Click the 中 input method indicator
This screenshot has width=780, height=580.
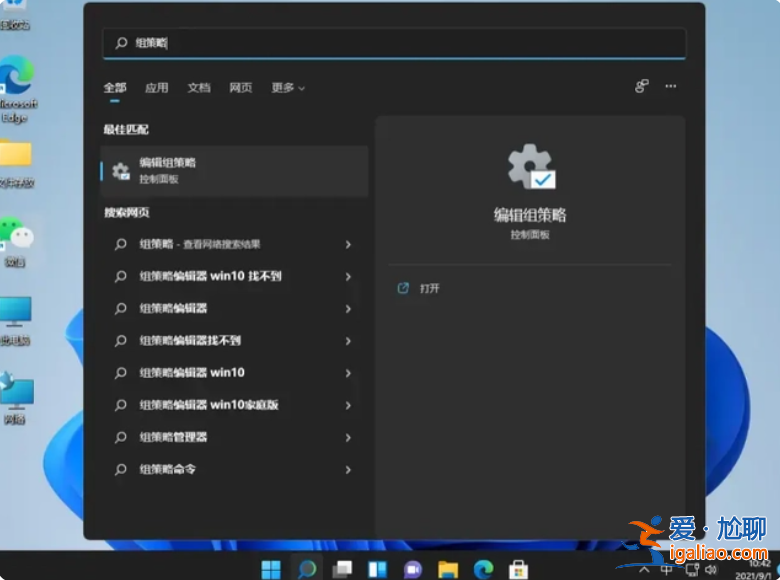click(x=667, y=570)
